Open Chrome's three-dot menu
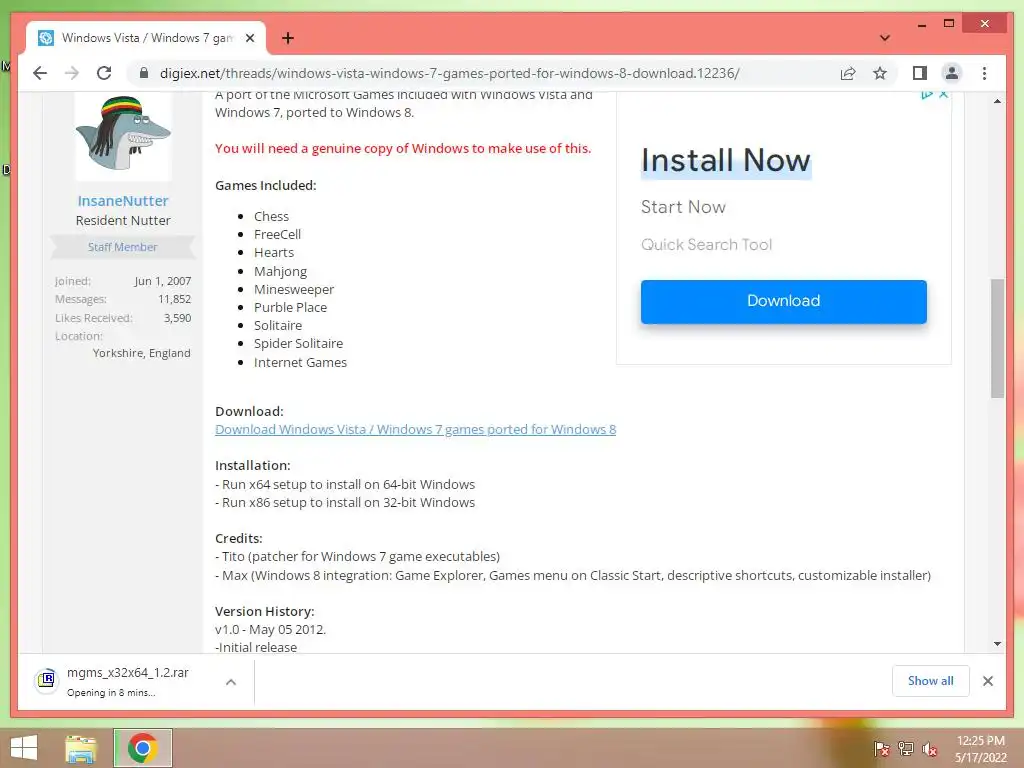This screenshot has width=1024, height=768. coord(984,73)
